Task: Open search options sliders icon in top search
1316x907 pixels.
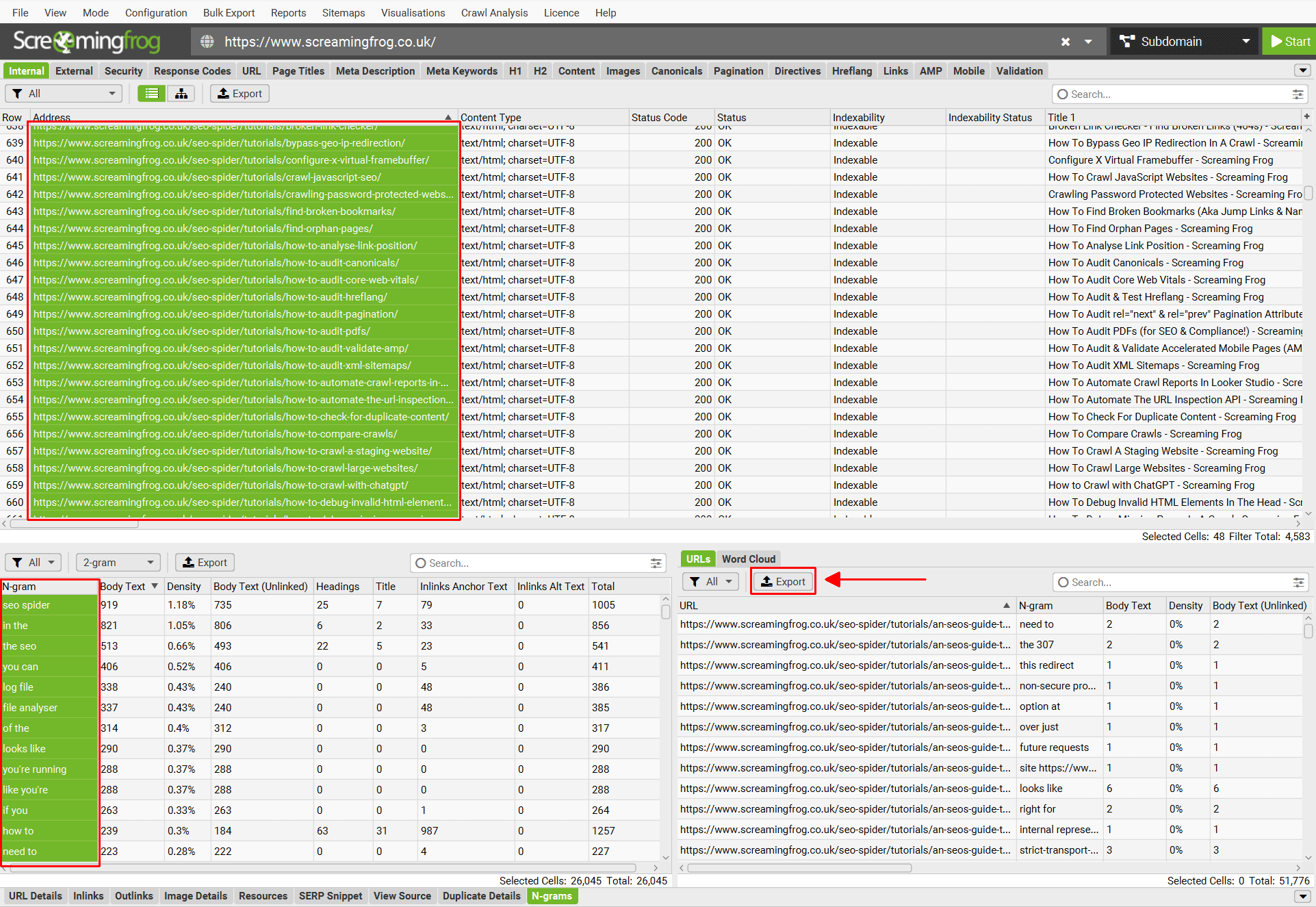Action: [1298, 94]
